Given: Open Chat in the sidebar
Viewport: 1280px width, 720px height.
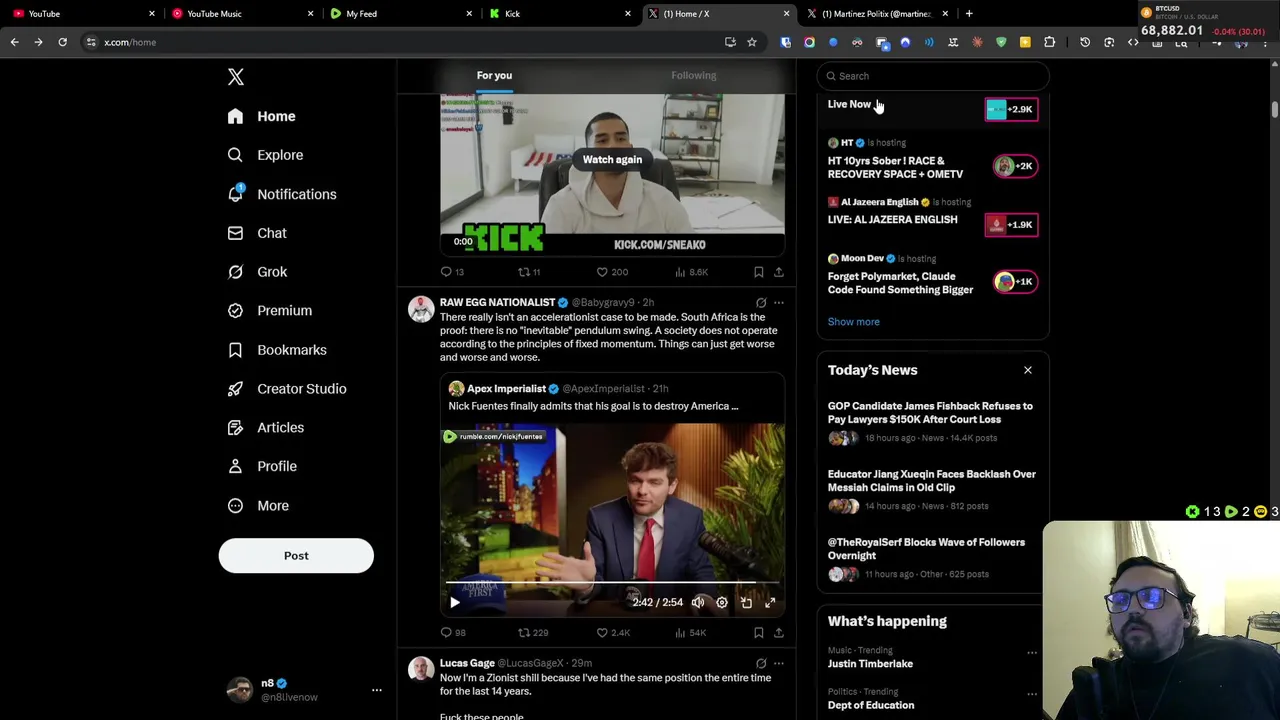Looking at the screenshot, I should [x=257, y=233].
